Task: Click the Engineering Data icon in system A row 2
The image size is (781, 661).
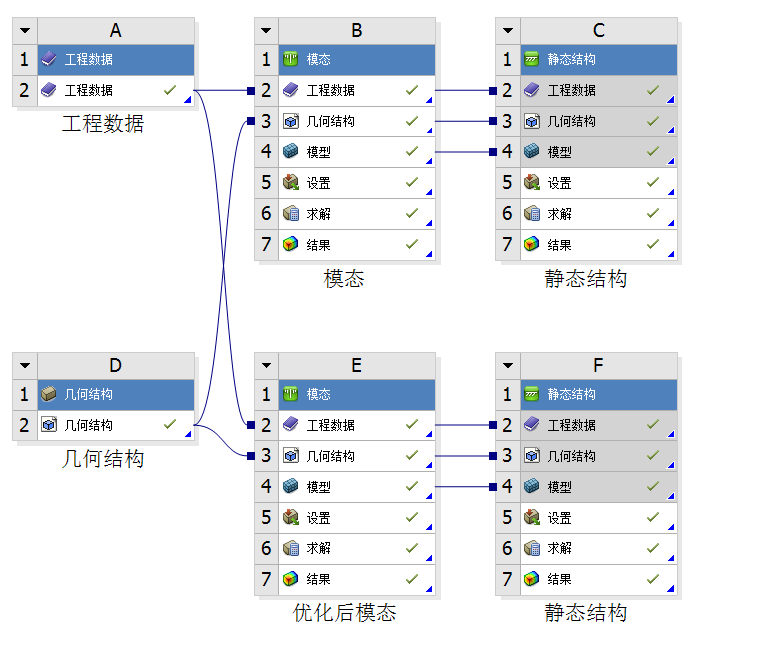Action: (x=50, y=90)
